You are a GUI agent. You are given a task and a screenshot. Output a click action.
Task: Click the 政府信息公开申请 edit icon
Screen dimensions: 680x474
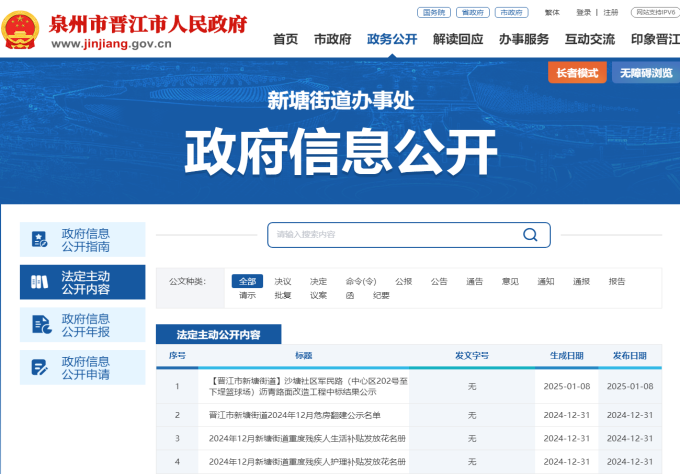point(40,367)
